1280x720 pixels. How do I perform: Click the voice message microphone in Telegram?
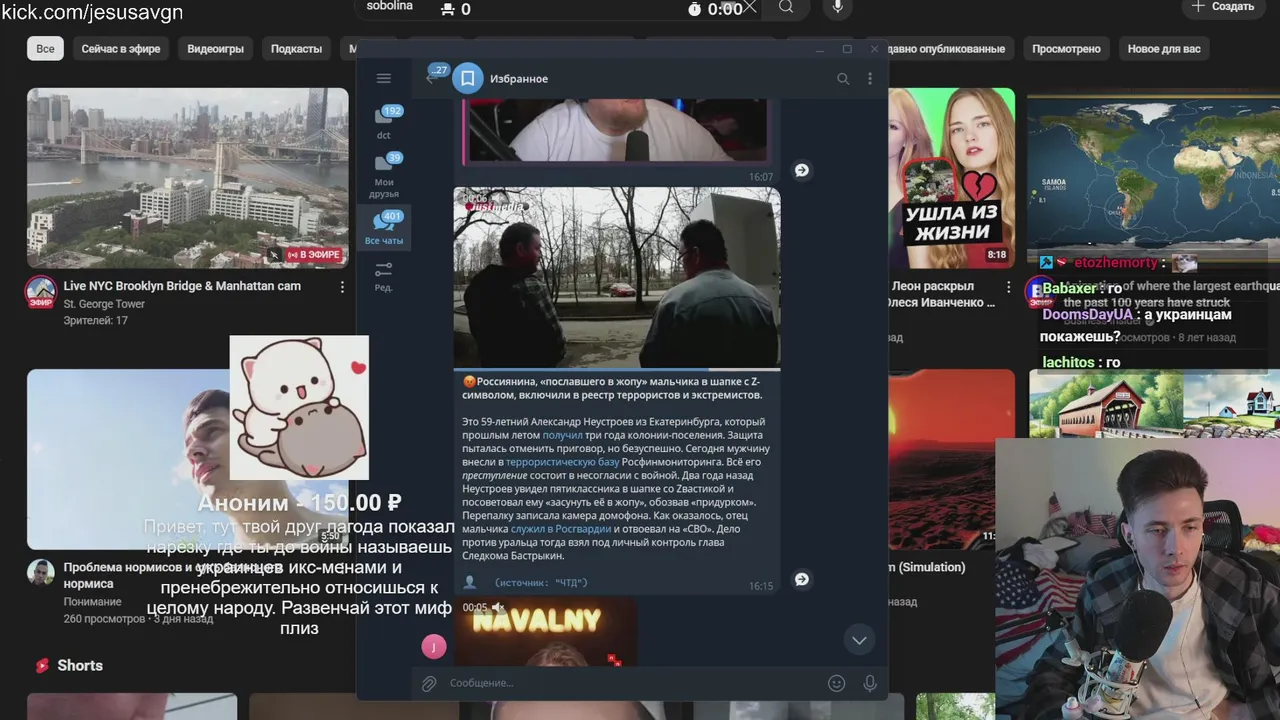(870, 683)
